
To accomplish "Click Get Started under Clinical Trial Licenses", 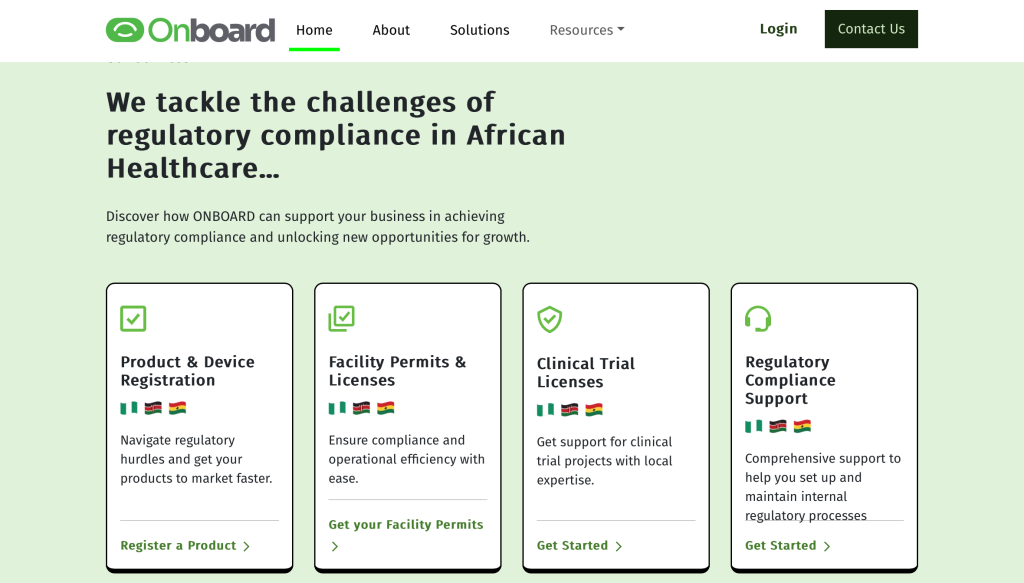I will pos(572,546).
